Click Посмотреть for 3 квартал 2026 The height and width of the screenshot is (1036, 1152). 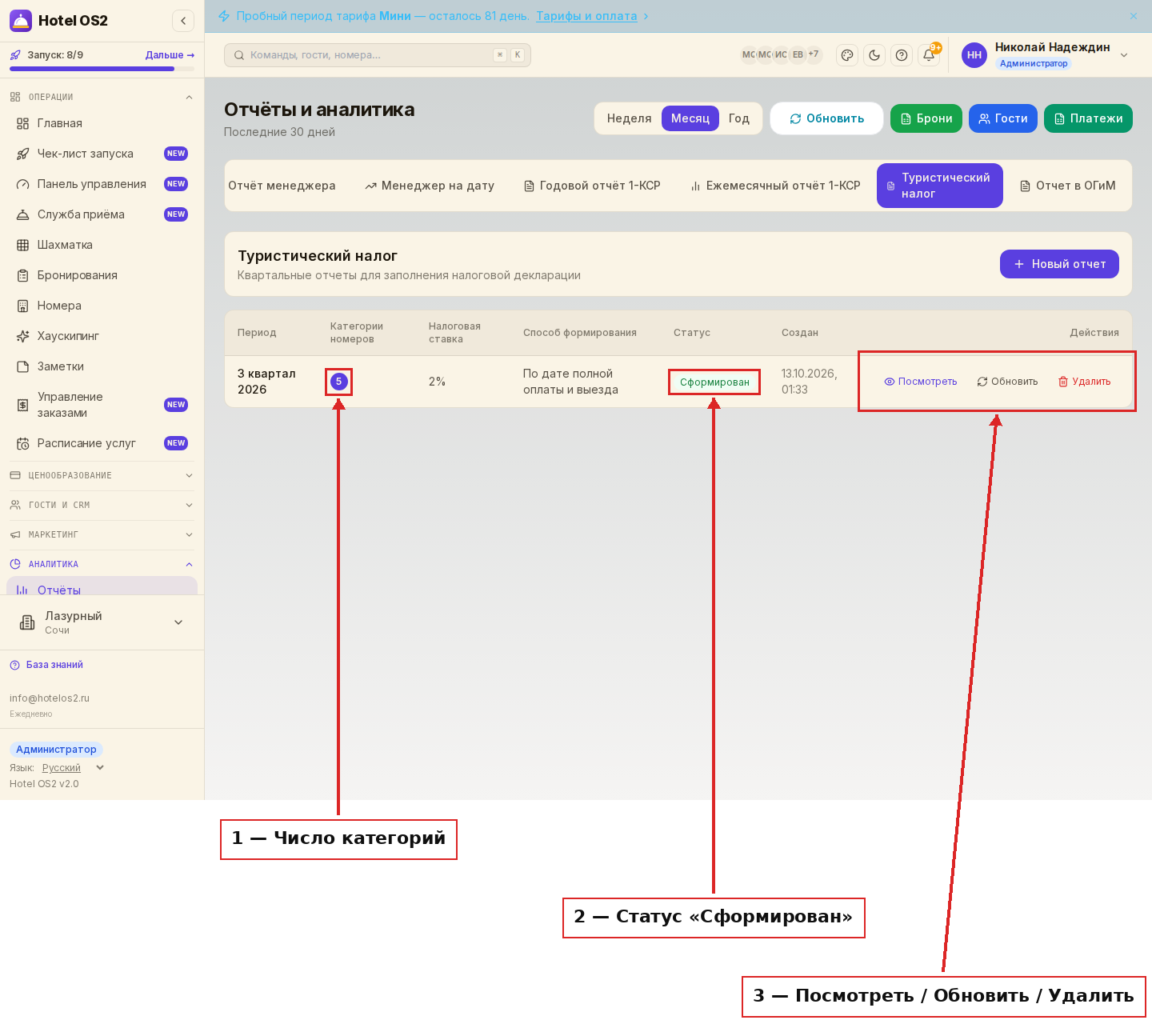coord(921,382)
